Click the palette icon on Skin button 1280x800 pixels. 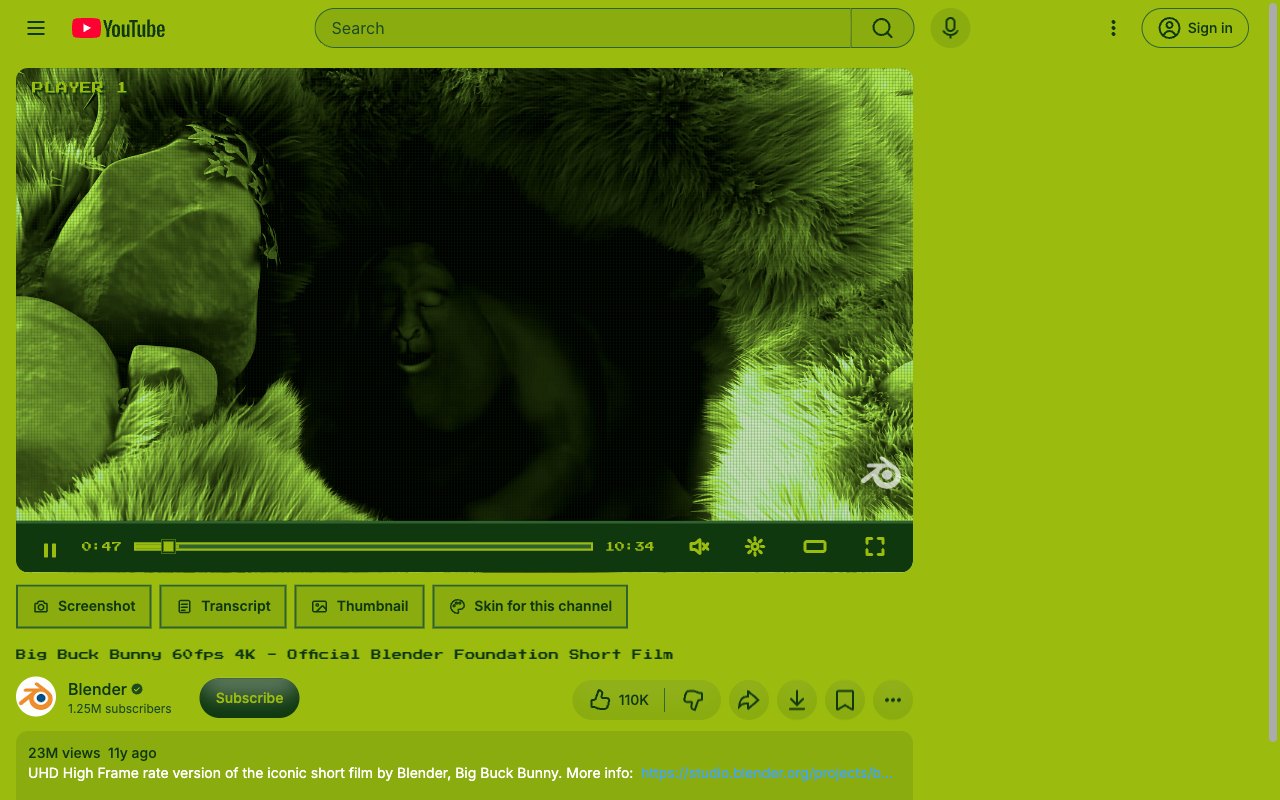click(458, 607)
